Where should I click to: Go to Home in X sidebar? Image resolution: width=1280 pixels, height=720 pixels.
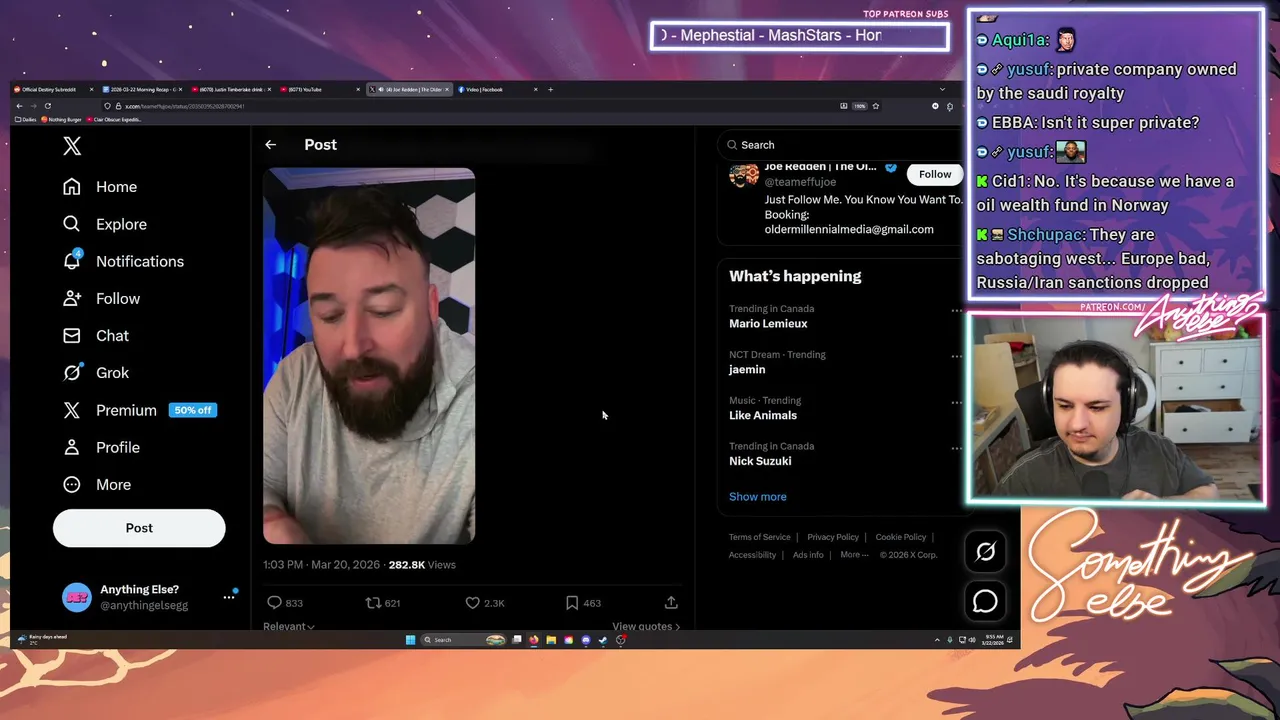point(100,187)
